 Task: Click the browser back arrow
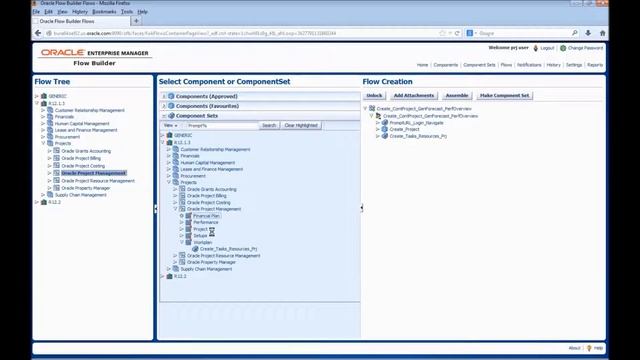click(x=38, y=33)
